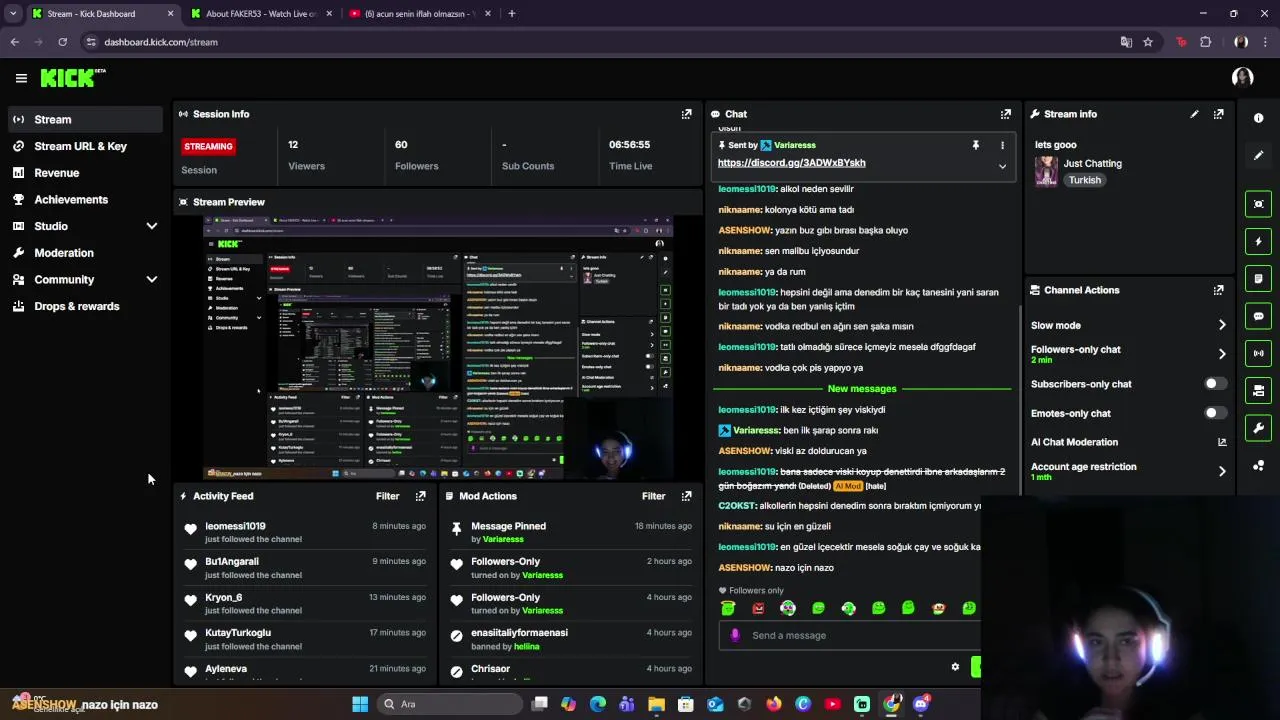1280x720 pixels.
Task: Click the Stream Preview video
Action: (437, 347)
